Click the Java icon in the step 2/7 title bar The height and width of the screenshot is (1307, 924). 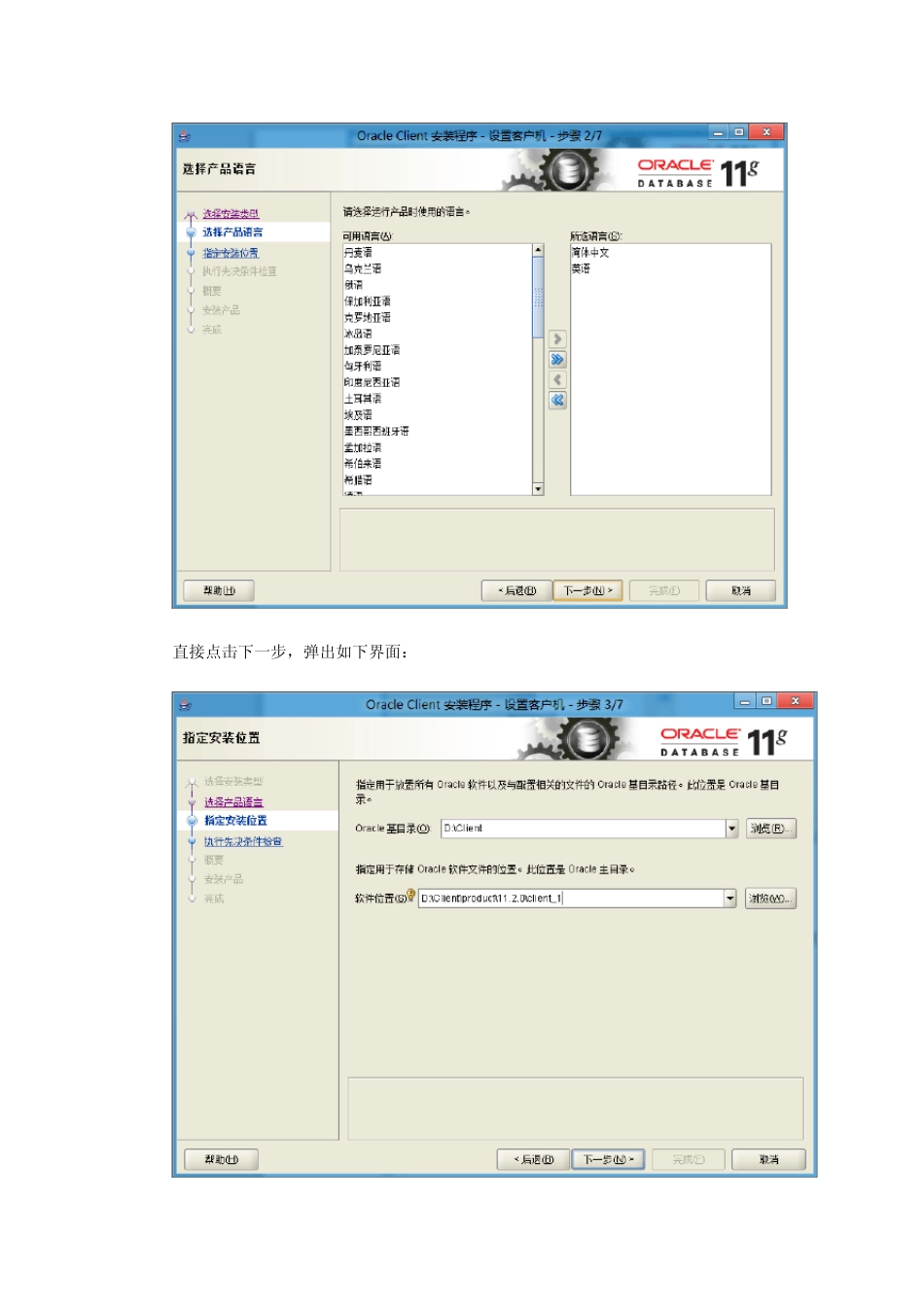pyautogui.click(x=184, y=136)
